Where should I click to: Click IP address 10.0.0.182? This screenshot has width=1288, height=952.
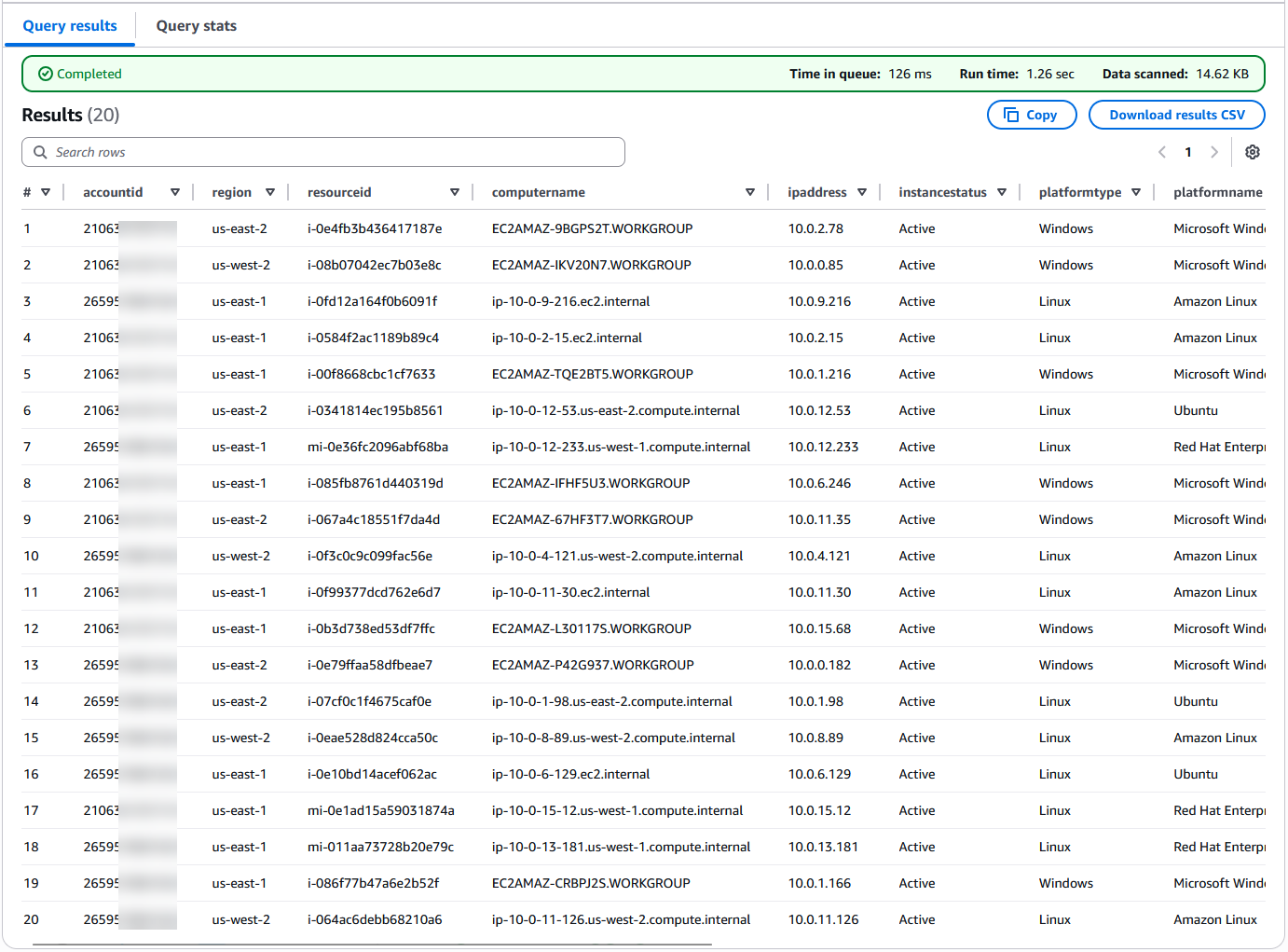point(819,665)
